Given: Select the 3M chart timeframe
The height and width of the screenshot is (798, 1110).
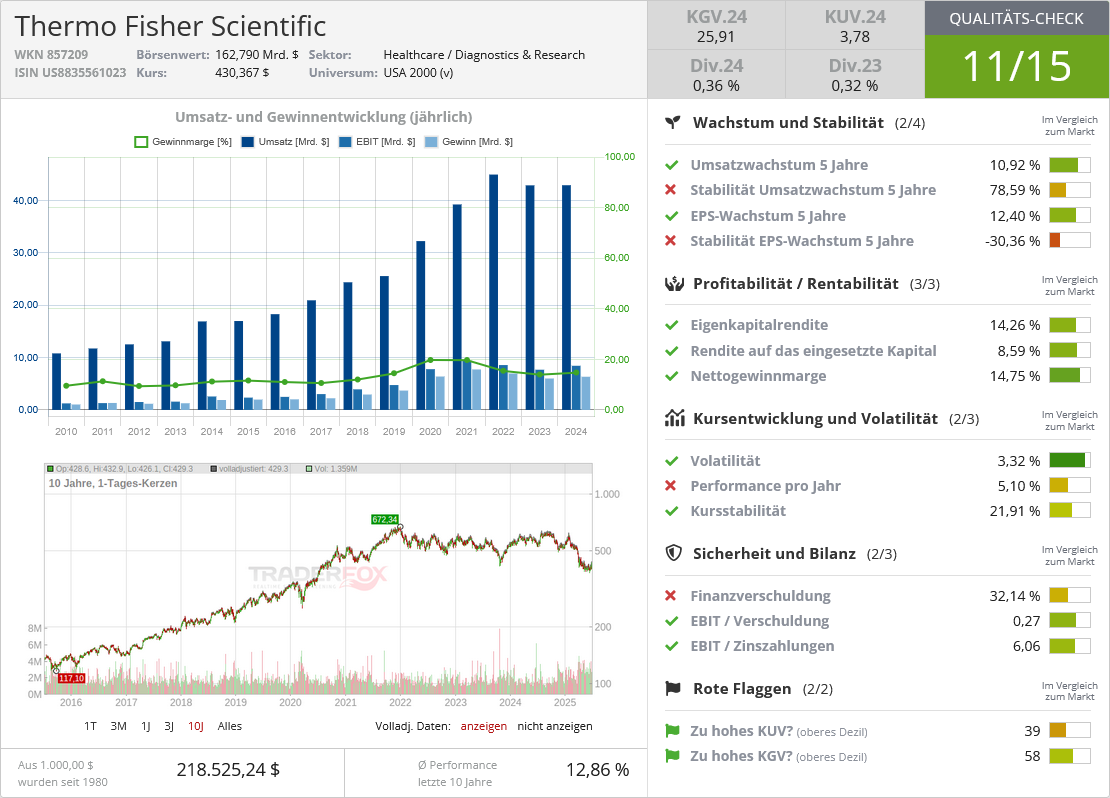Looking at the screenshot, I should 118,726.
